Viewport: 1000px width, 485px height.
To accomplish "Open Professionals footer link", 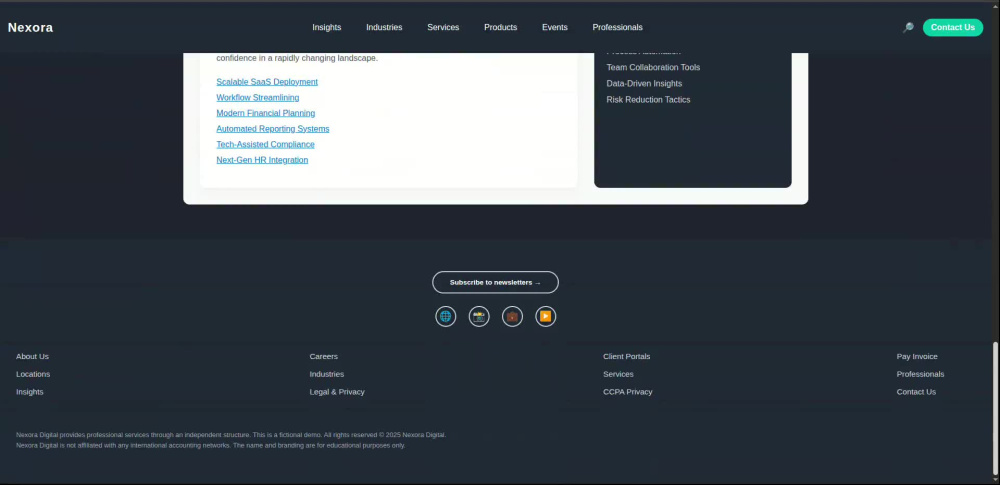I will (920, 374).
